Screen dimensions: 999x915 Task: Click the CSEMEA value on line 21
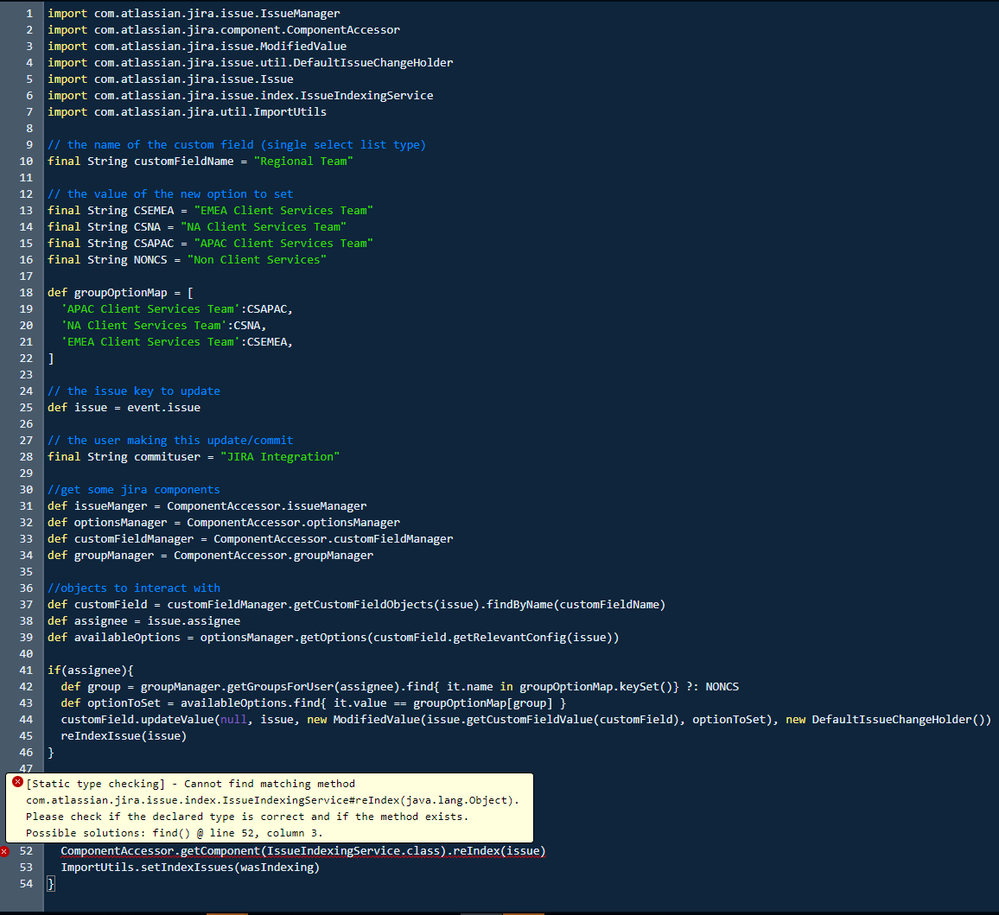pos(267,342)
